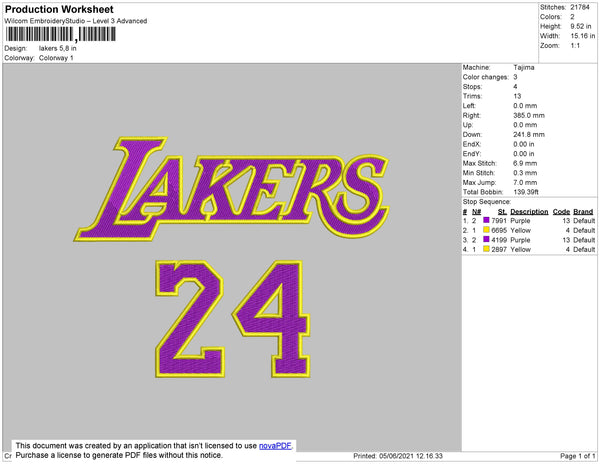Image resolution: width=600 pixels, height=464 pixels.
Task: Click the Max Stitch value 6.9 mm
Action: (525, 163)
